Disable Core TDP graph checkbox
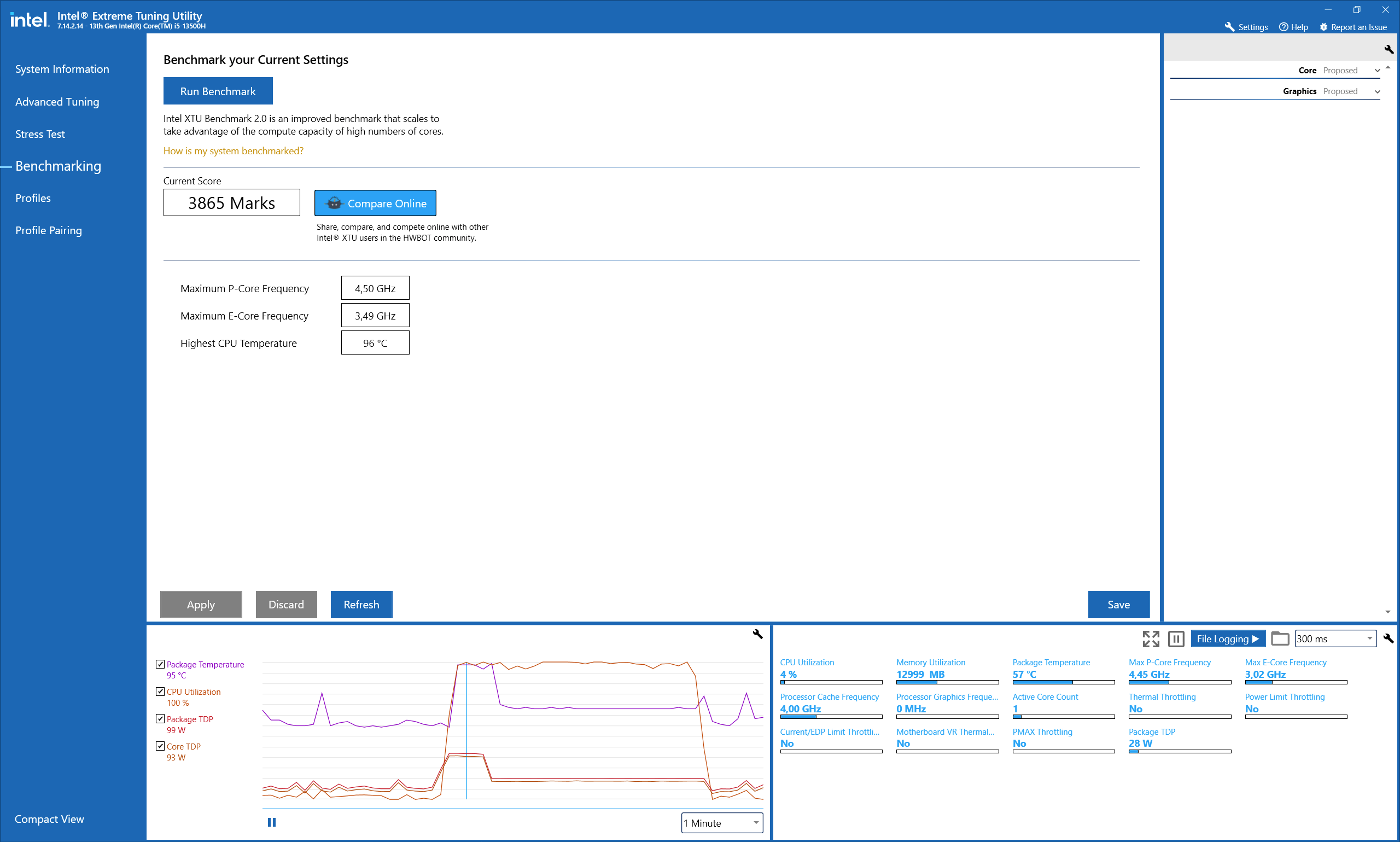Viewport: 1400px width, 842px height. tap(160, 746)
